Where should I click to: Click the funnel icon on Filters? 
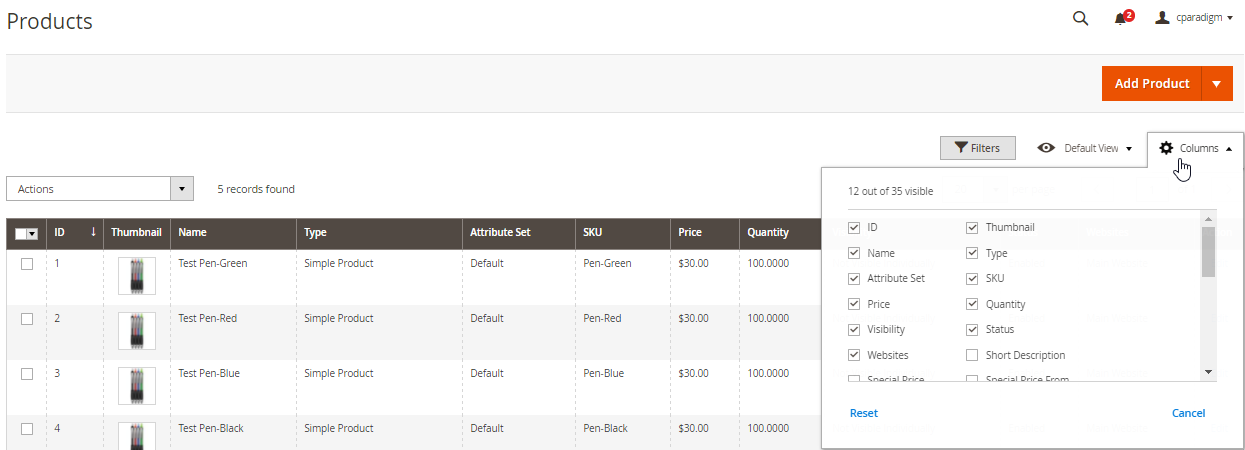(961, 148)
